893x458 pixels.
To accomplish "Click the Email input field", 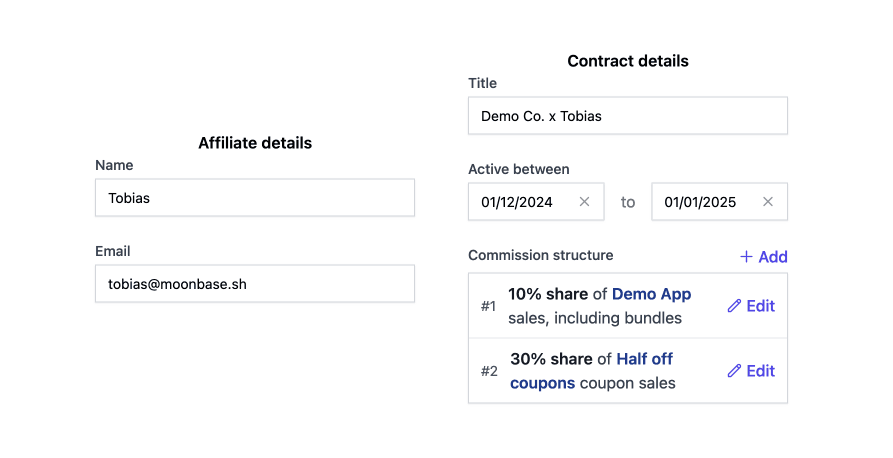I will [x=254, y=284].
